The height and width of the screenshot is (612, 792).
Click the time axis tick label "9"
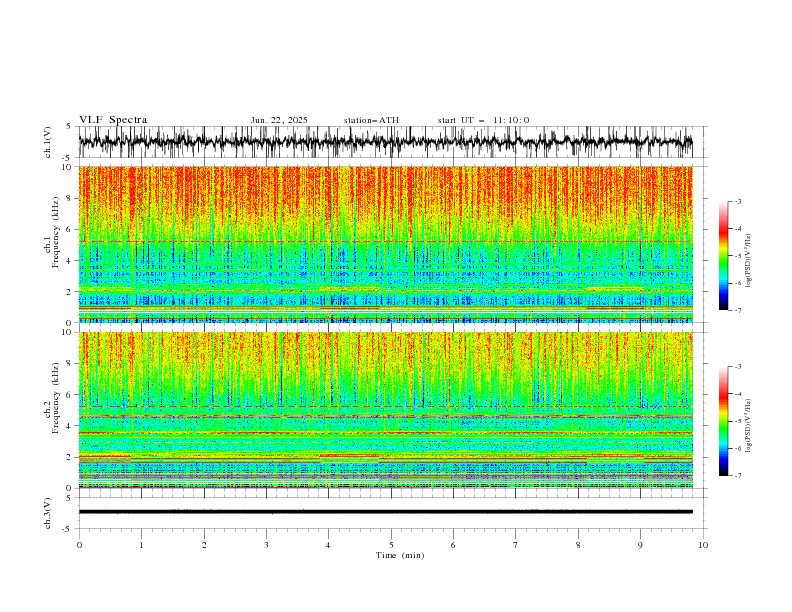[x=640, y=545]
